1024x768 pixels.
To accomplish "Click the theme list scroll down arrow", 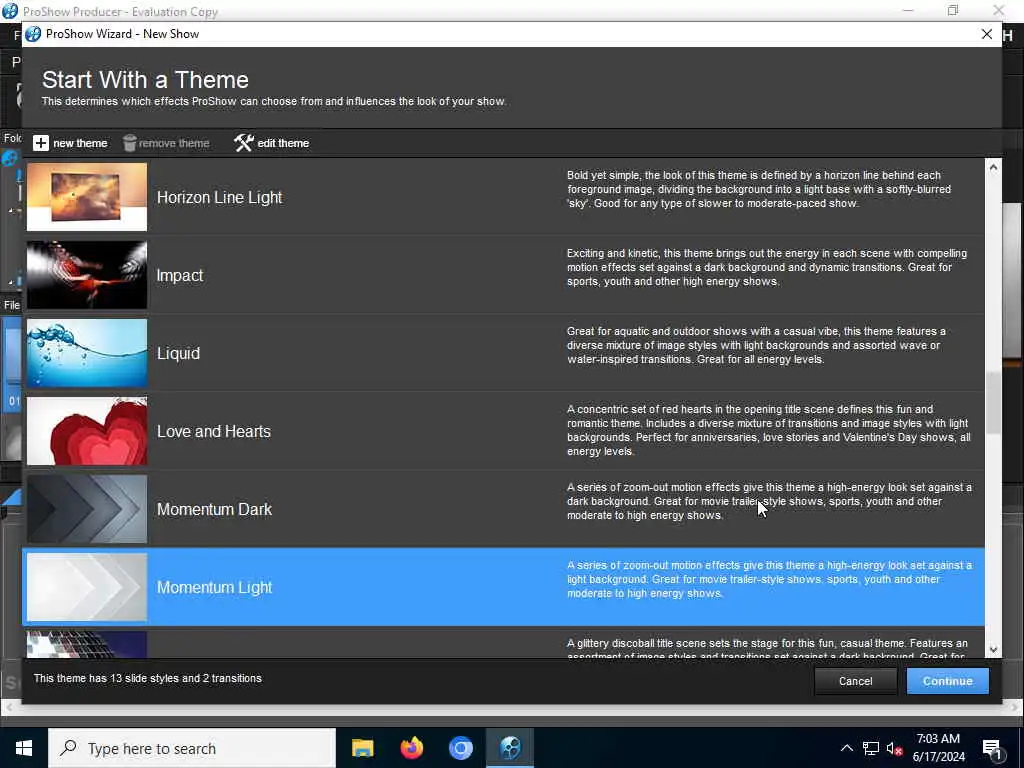I will tap(993, 649).
